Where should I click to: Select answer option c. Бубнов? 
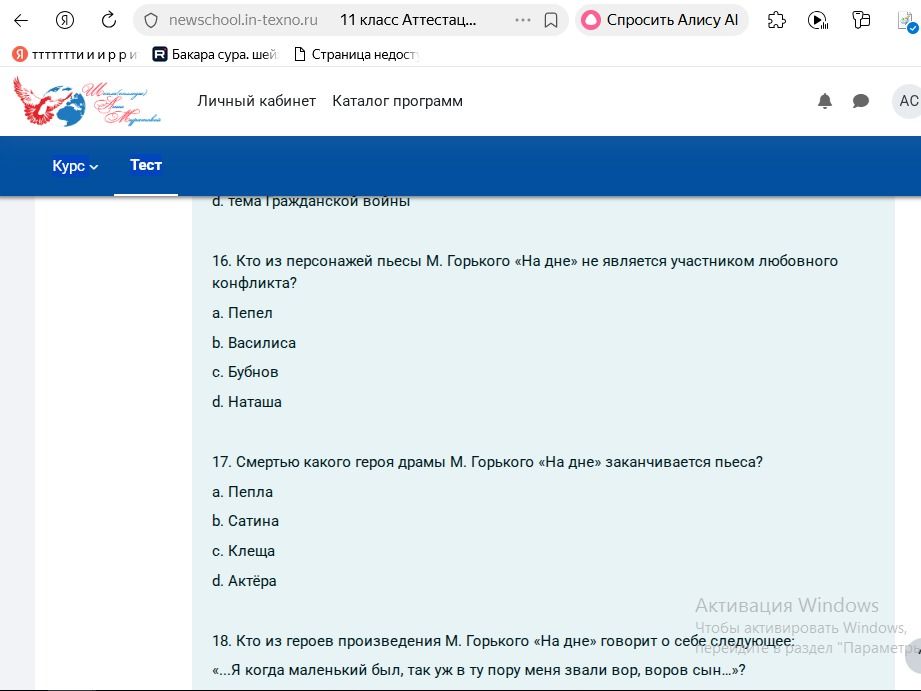pos(246,372)
